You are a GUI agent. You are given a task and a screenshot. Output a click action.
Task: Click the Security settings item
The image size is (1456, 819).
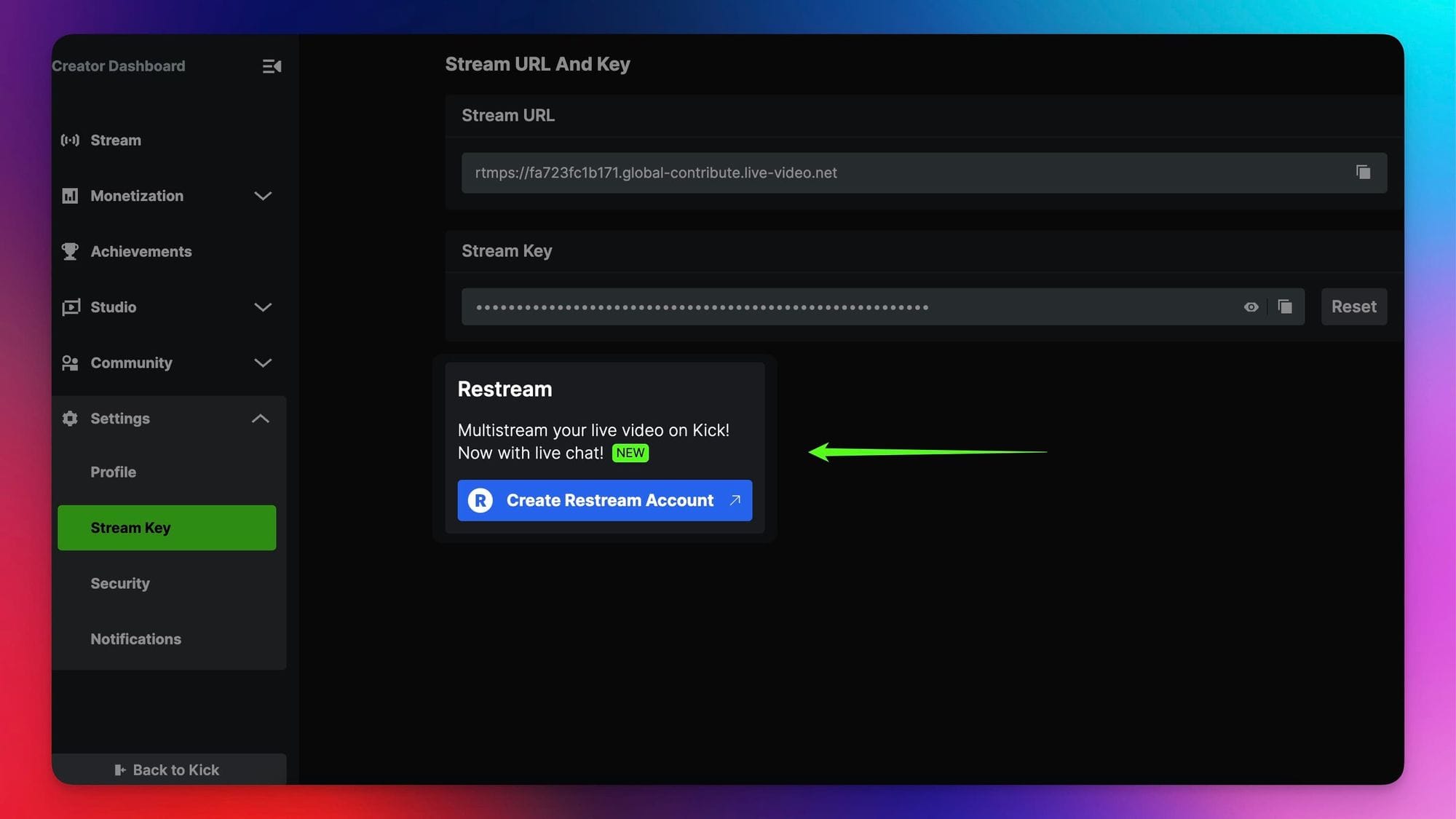click(120, 583)
